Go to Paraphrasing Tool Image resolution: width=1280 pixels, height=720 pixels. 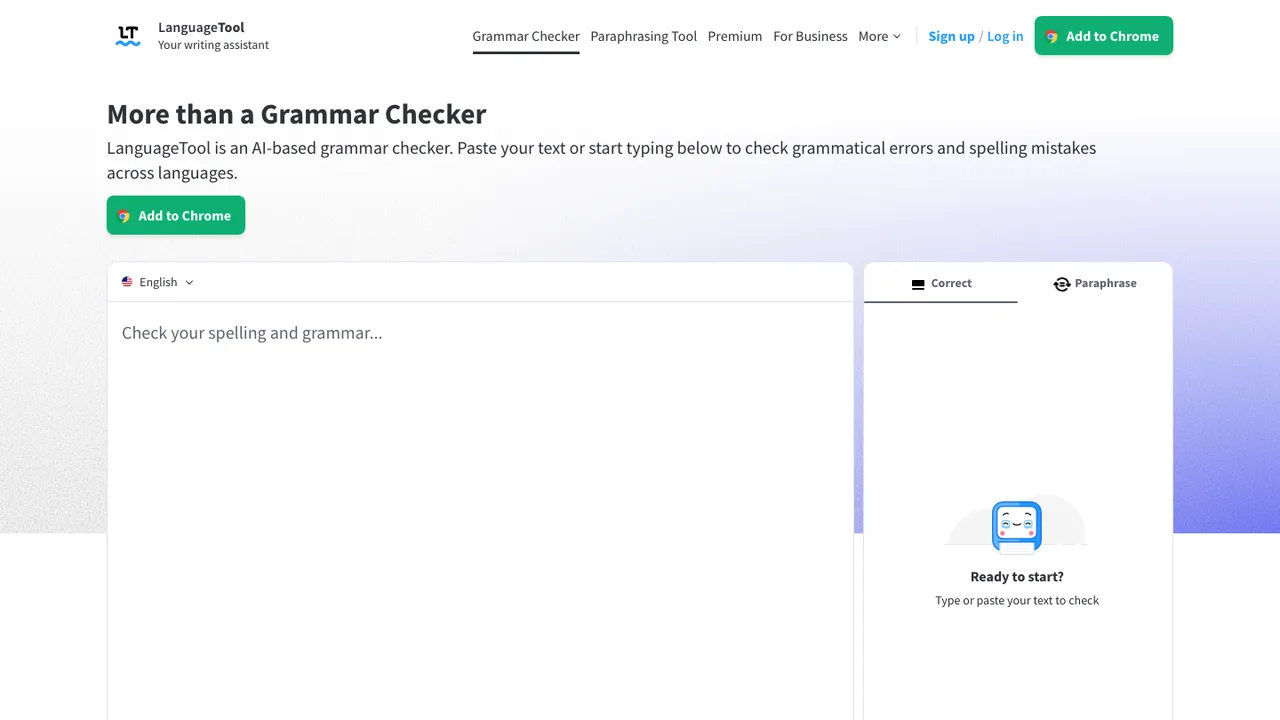(x=644, y=36)
